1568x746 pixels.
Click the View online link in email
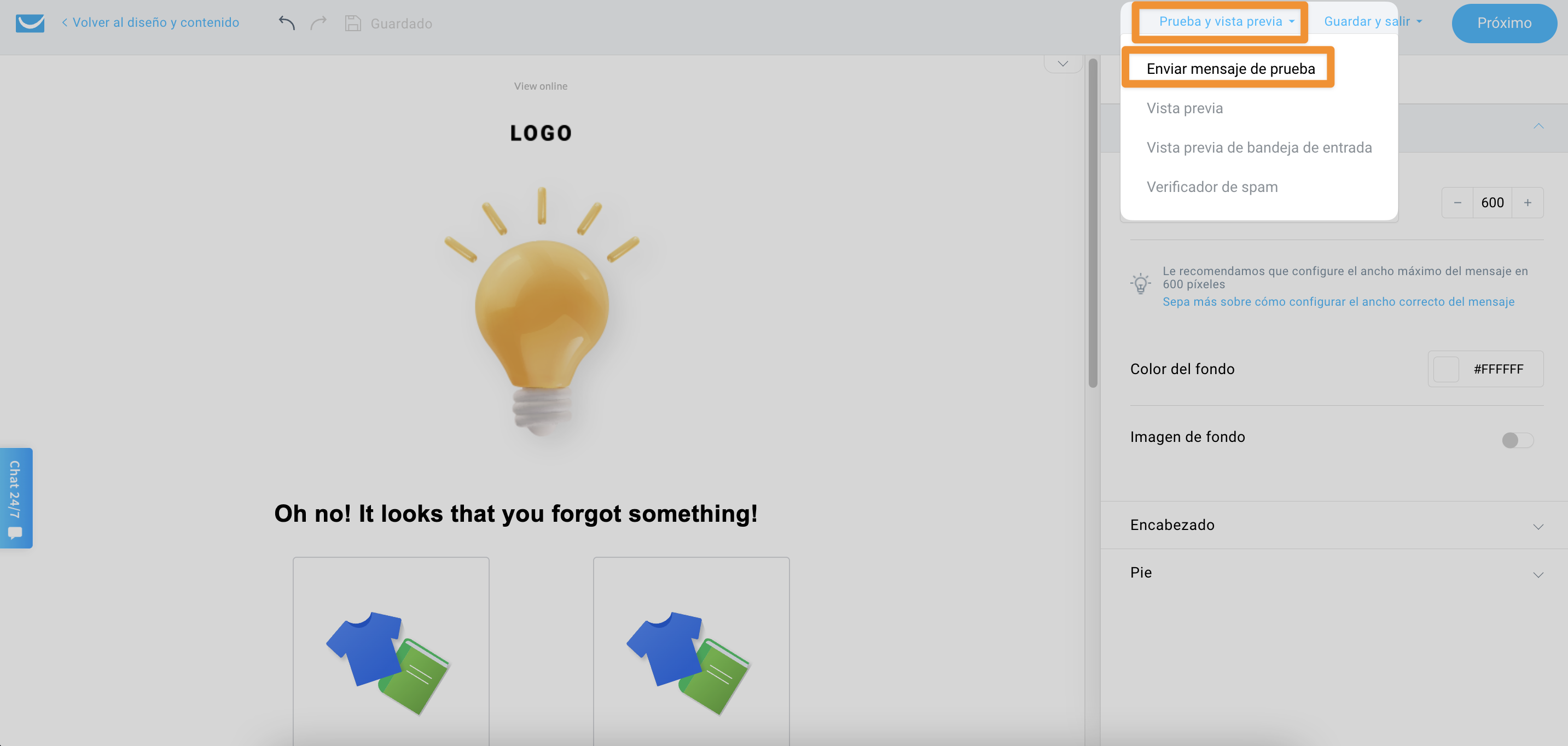pos(541,86)
